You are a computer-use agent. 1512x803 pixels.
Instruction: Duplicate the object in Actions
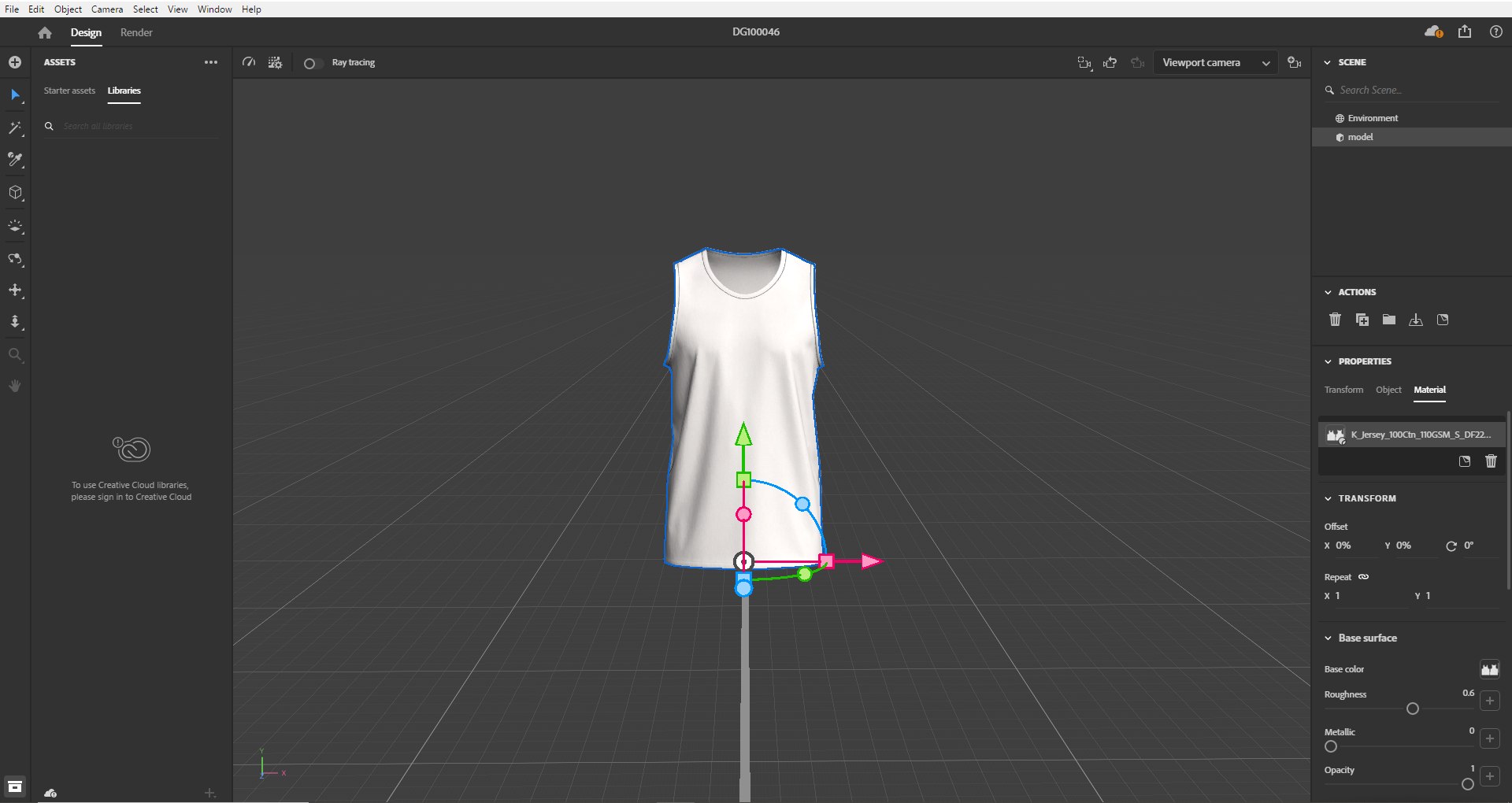1362,320
